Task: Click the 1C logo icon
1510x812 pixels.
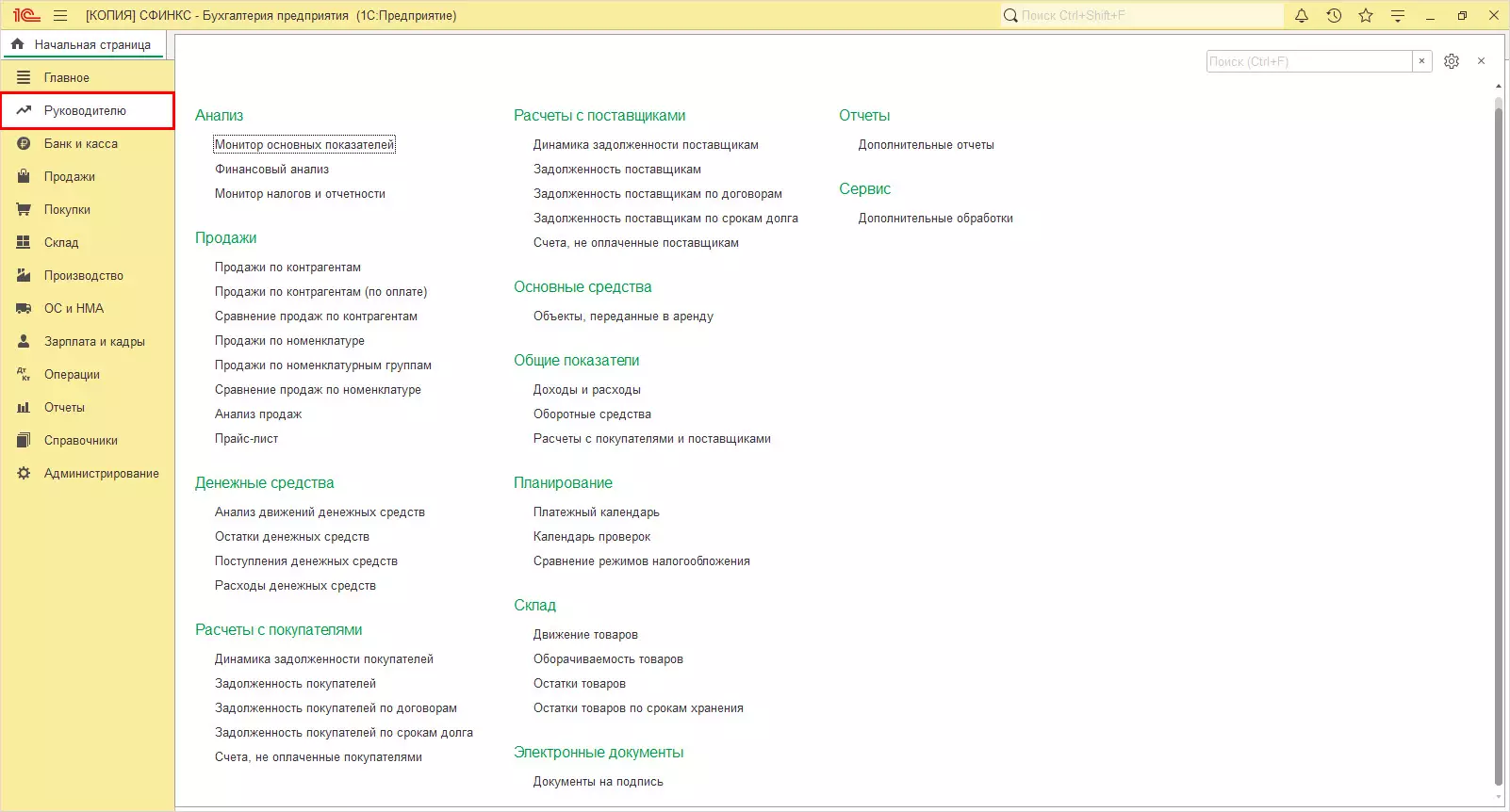Action: [x=26, y=15]
